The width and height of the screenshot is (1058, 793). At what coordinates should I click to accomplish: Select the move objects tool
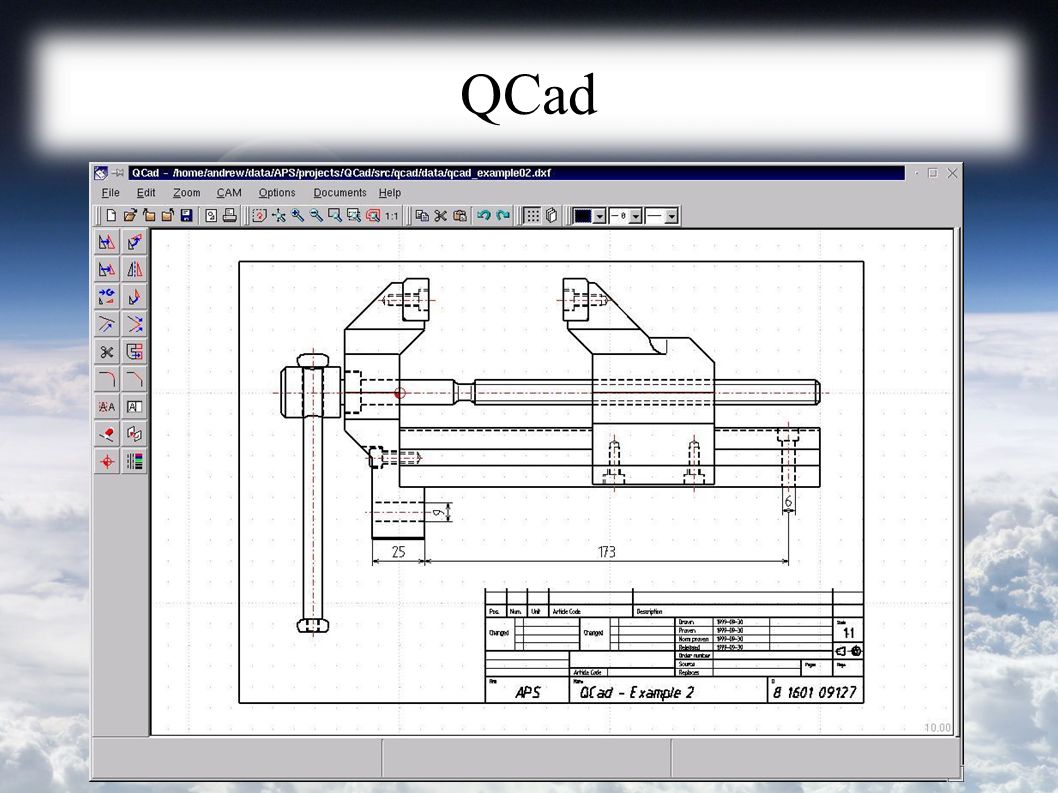pos(107,242)
